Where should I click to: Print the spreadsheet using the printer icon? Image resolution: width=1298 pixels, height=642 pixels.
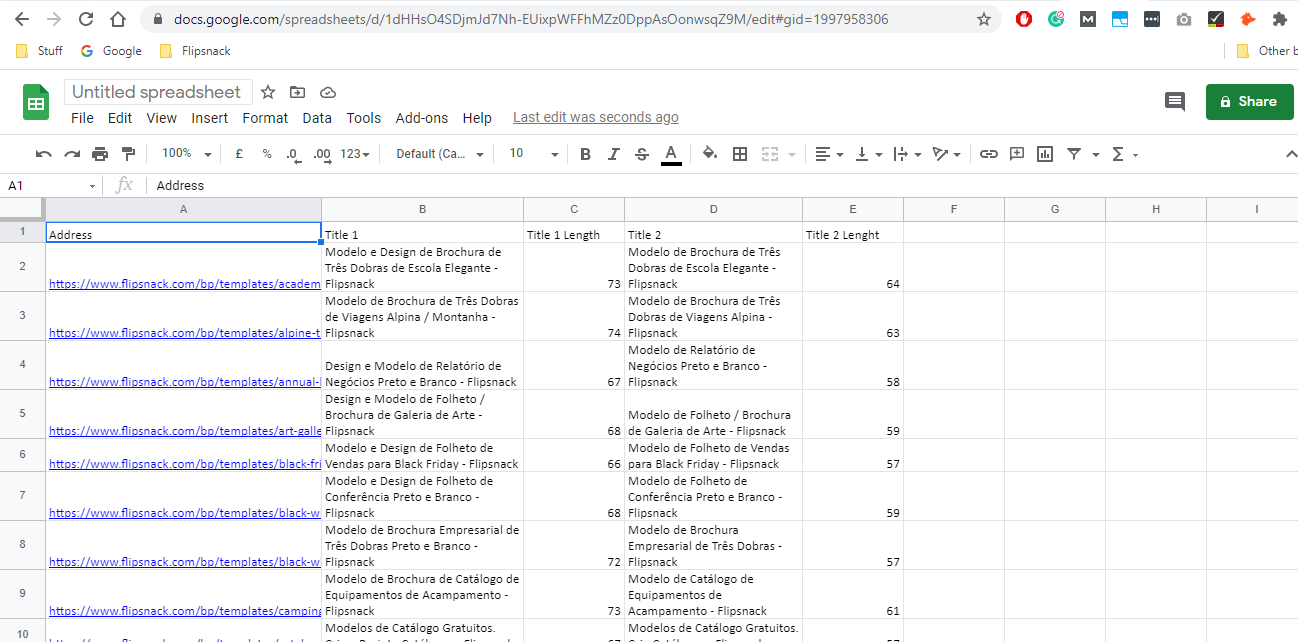[x=100, y=154]
